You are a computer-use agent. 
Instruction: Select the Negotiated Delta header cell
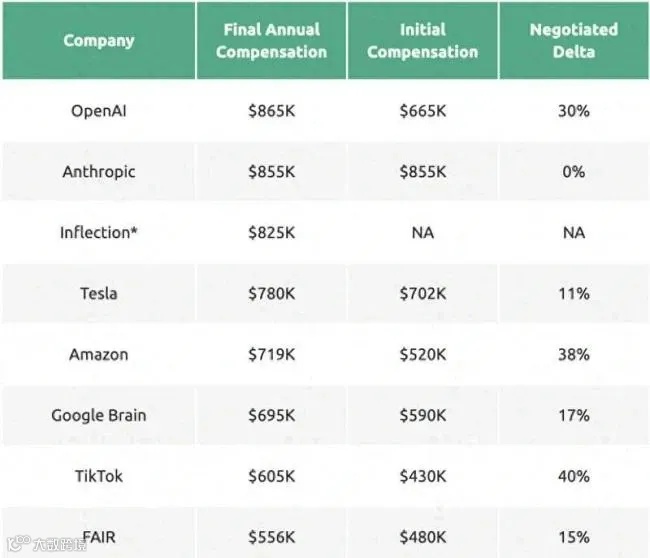click(573, 41)
